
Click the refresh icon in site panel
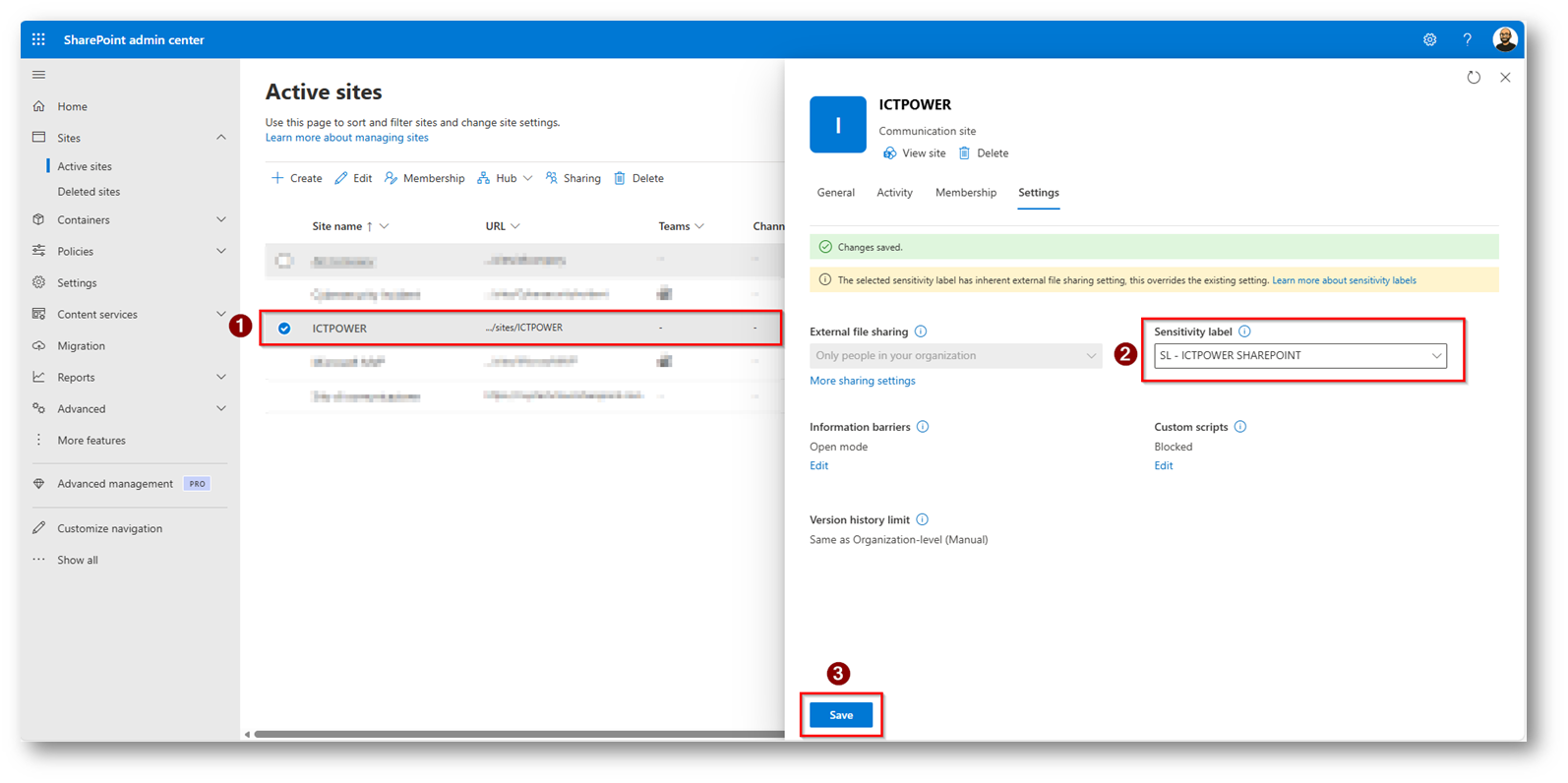[x=1473, y=78]
